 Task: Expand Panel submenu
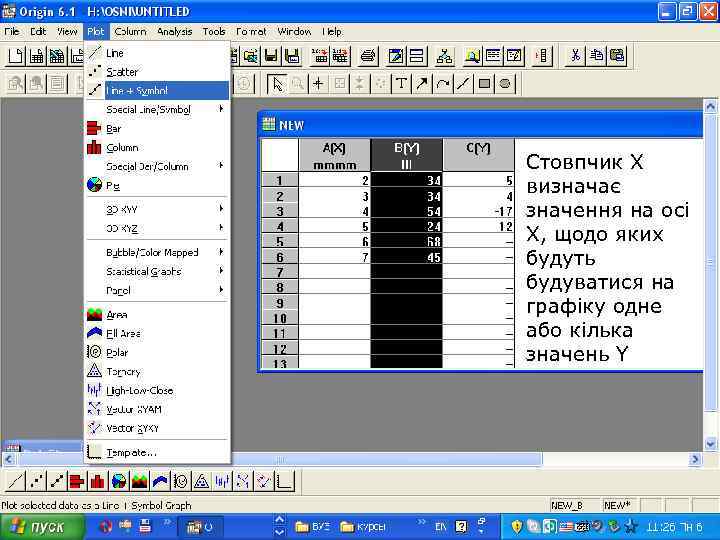[157, 290]
